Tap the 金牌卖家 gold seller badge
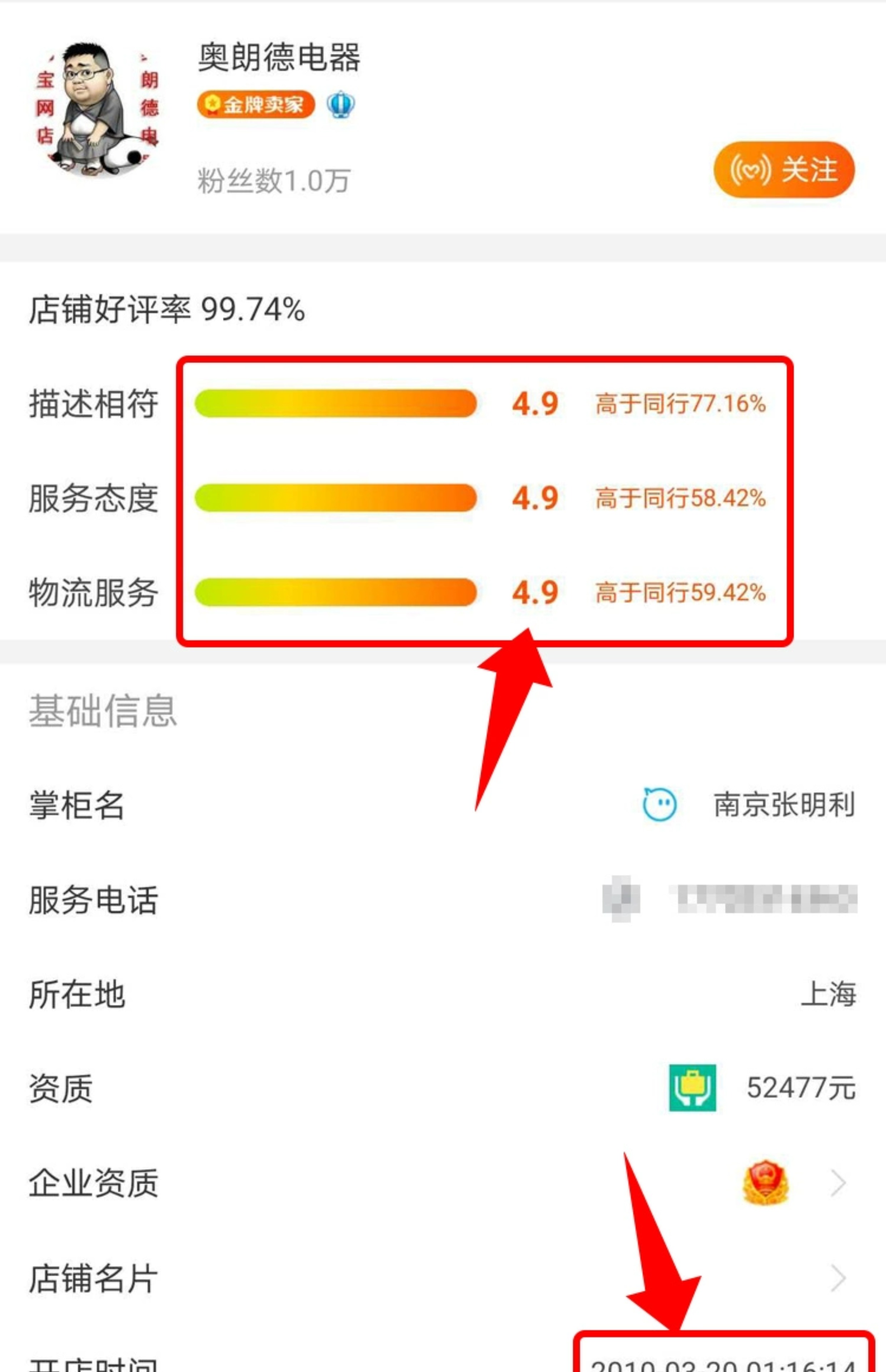Viewport: 886px width, 1372px height. (x=255, y=105)
